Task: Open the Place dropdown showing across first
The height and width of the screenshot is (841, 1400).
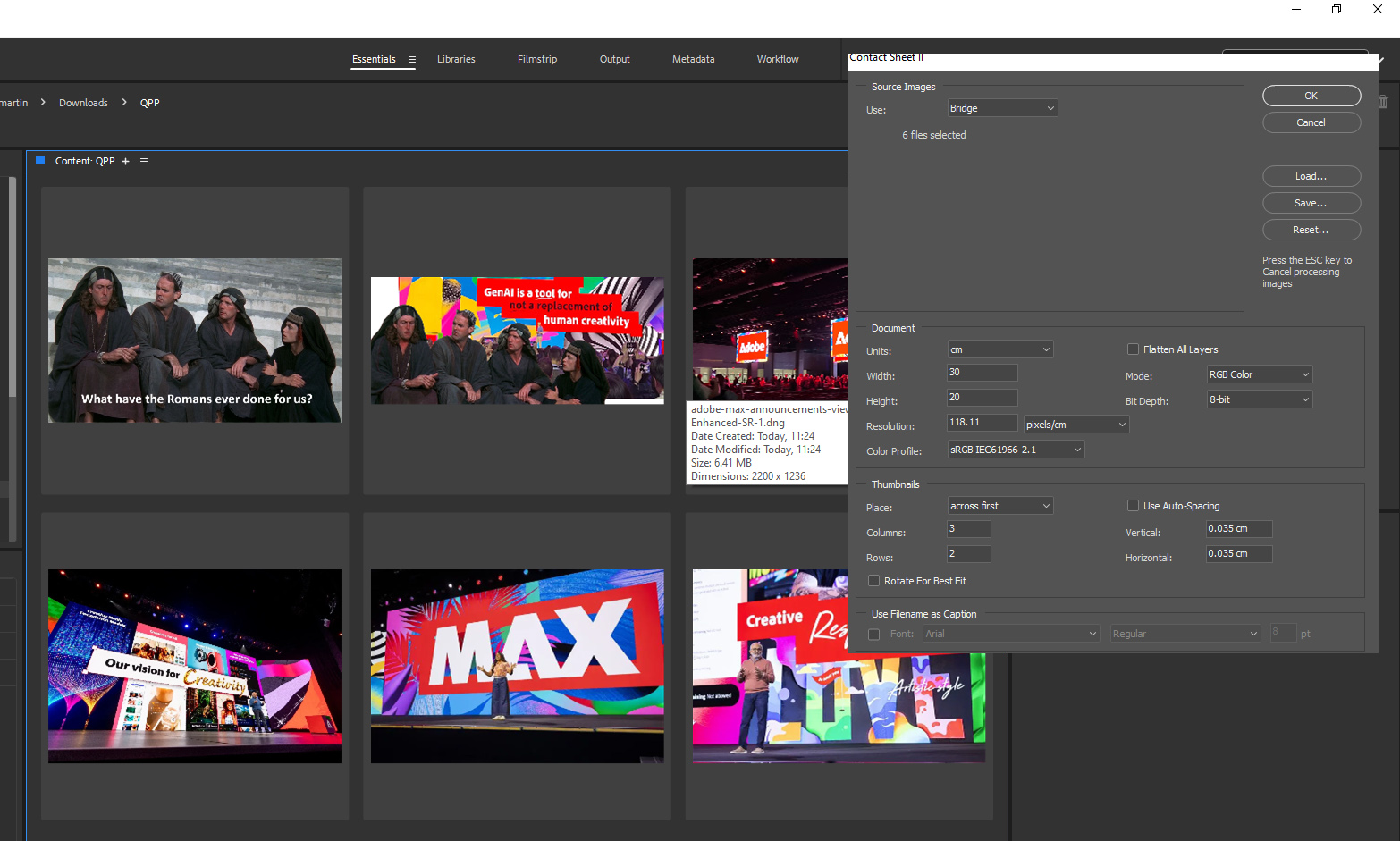Action: [x=999, y=506]
